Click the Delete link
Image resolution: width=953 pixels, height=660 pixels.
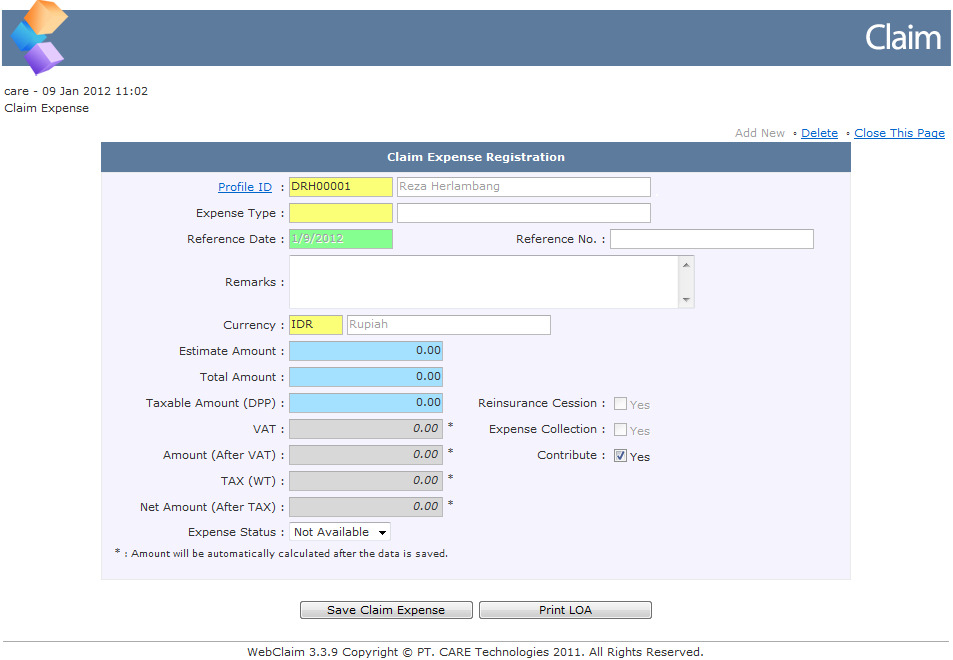click(x=819, y=133)
